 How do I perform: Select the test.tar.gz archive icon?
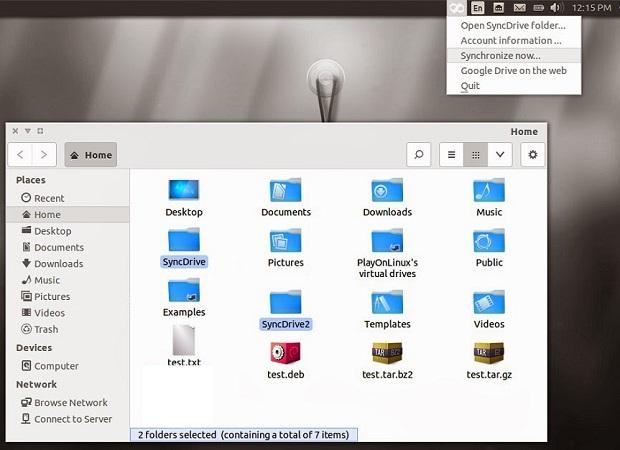point(489,353)
